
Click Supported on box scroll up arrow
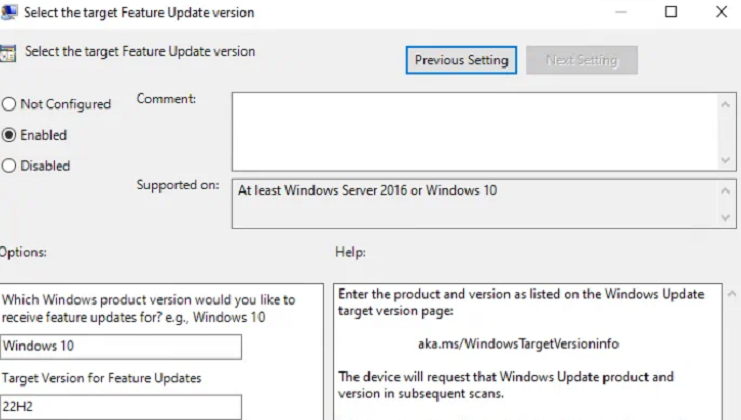pos(726,191)
